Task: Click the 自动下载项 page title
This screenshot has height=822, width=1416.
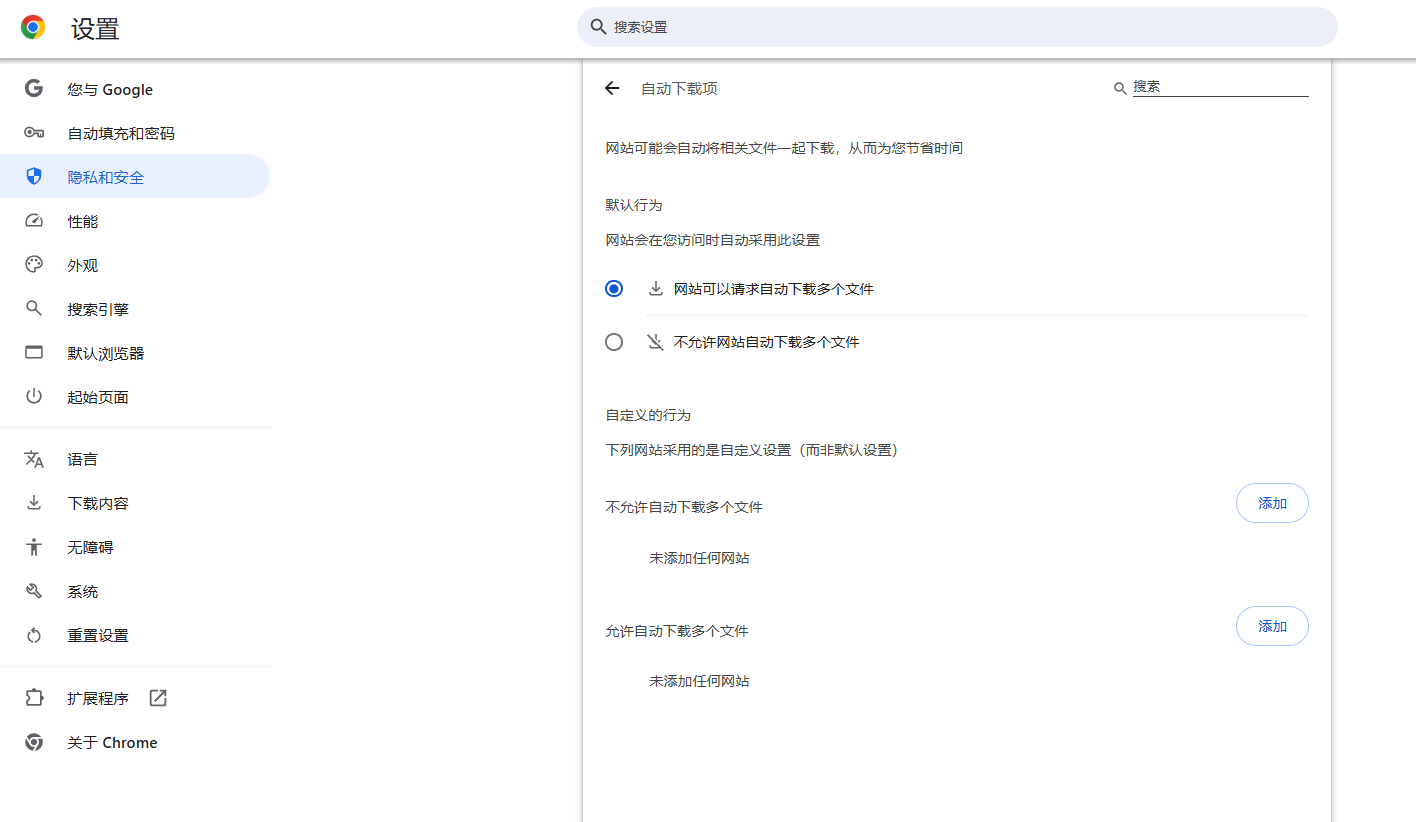Action: coord(679,88)
